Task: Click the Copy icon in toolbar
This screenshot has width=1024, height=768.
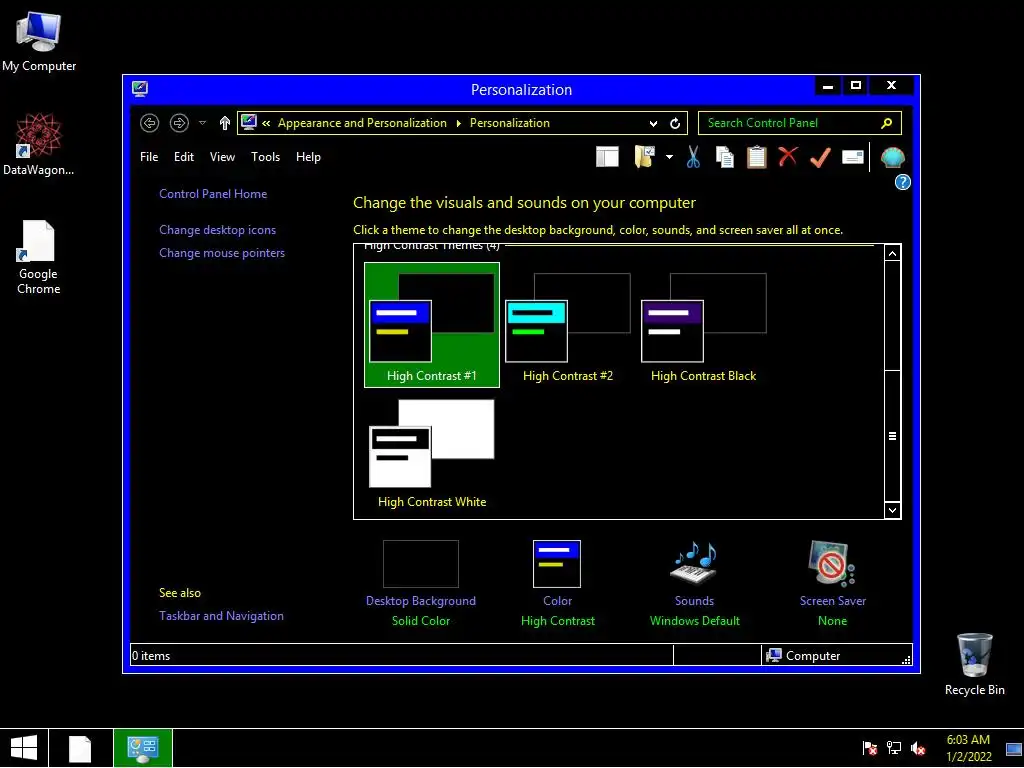Action: click(x=724, y=157)
